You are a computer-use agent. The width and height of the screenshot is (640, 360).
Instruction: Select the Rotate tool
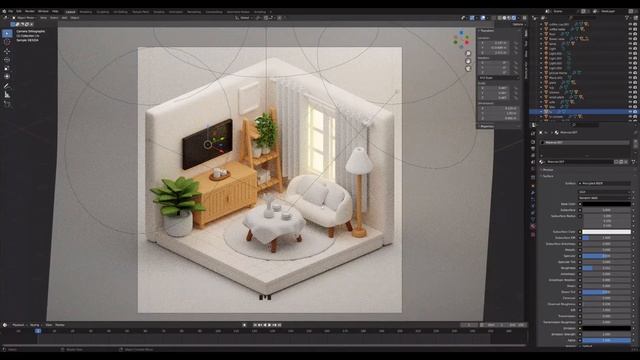click(x=7, y=60)
